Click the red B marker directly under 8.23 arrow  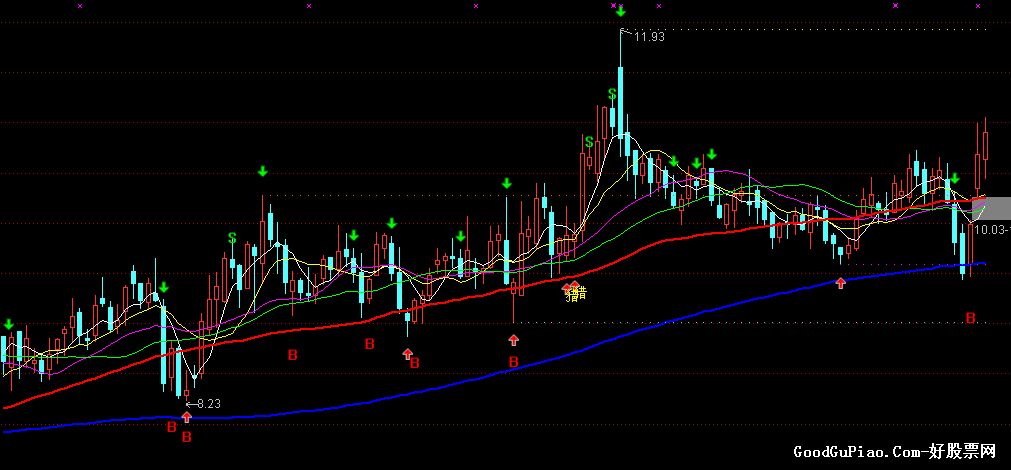point(186,438)
